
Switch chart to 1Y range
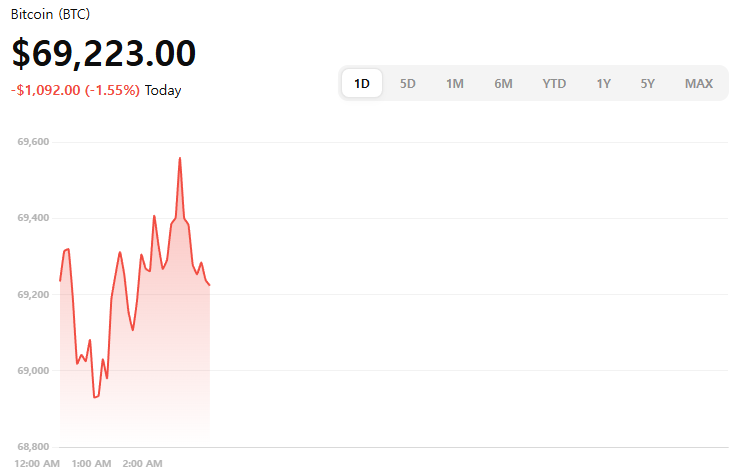[604, 84]
